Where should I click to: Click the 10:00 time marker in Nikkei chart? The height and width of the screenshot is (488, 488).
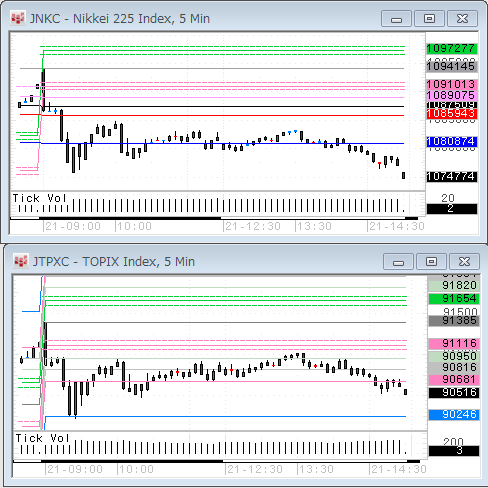pos(134,227)
